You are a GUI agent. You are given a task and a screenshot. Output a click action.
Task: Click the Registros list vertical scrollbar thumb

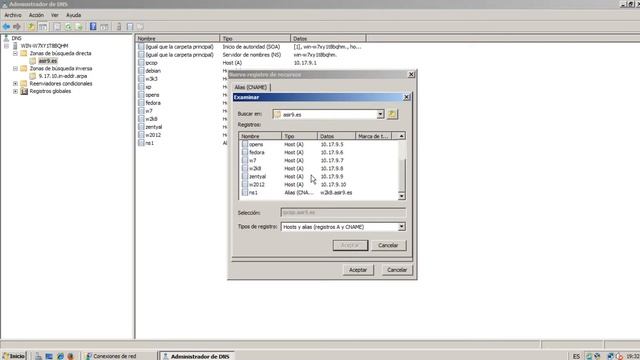pyautogui.click(x=402, y=175)
